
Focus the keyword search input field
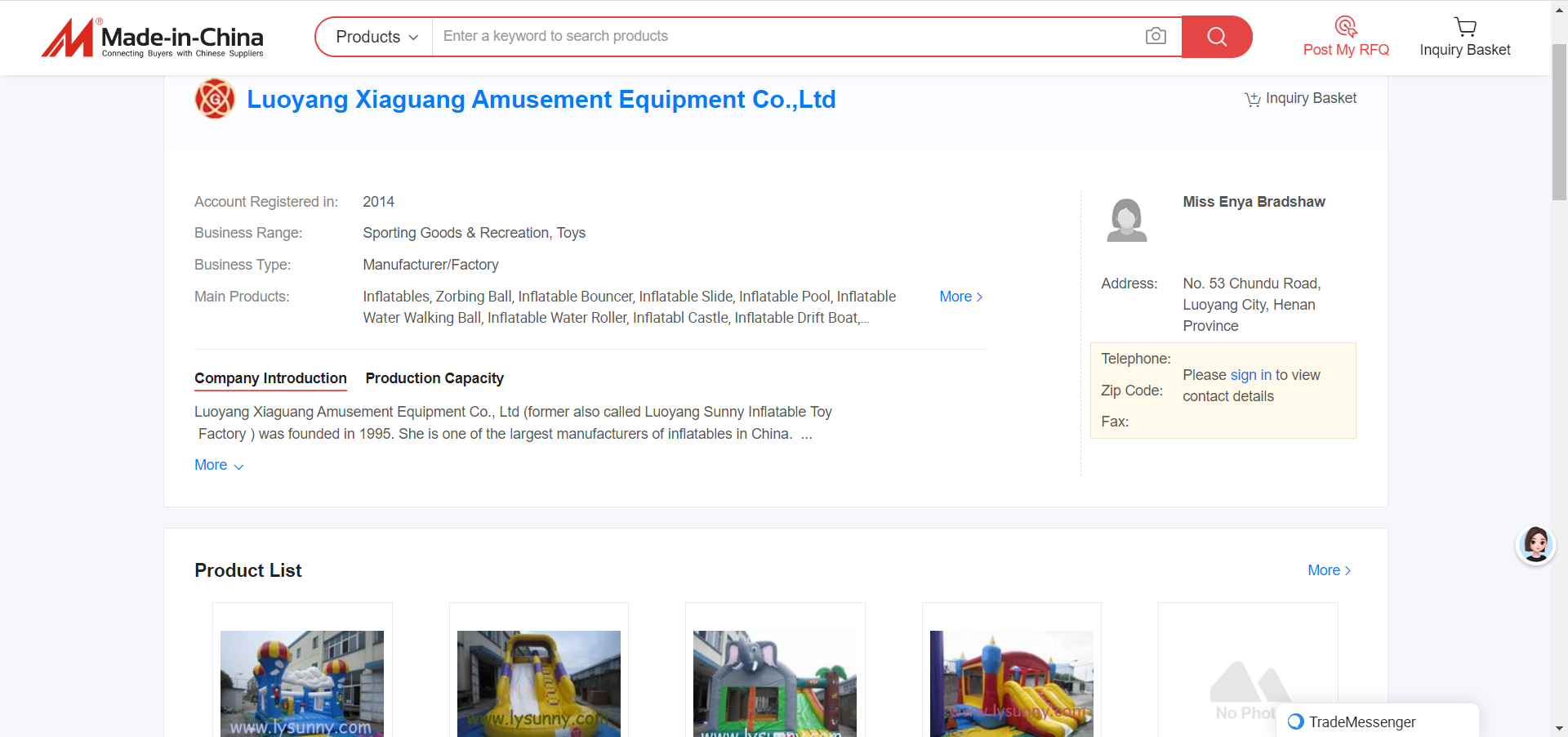pyautogui.click(x=788, y=37)
